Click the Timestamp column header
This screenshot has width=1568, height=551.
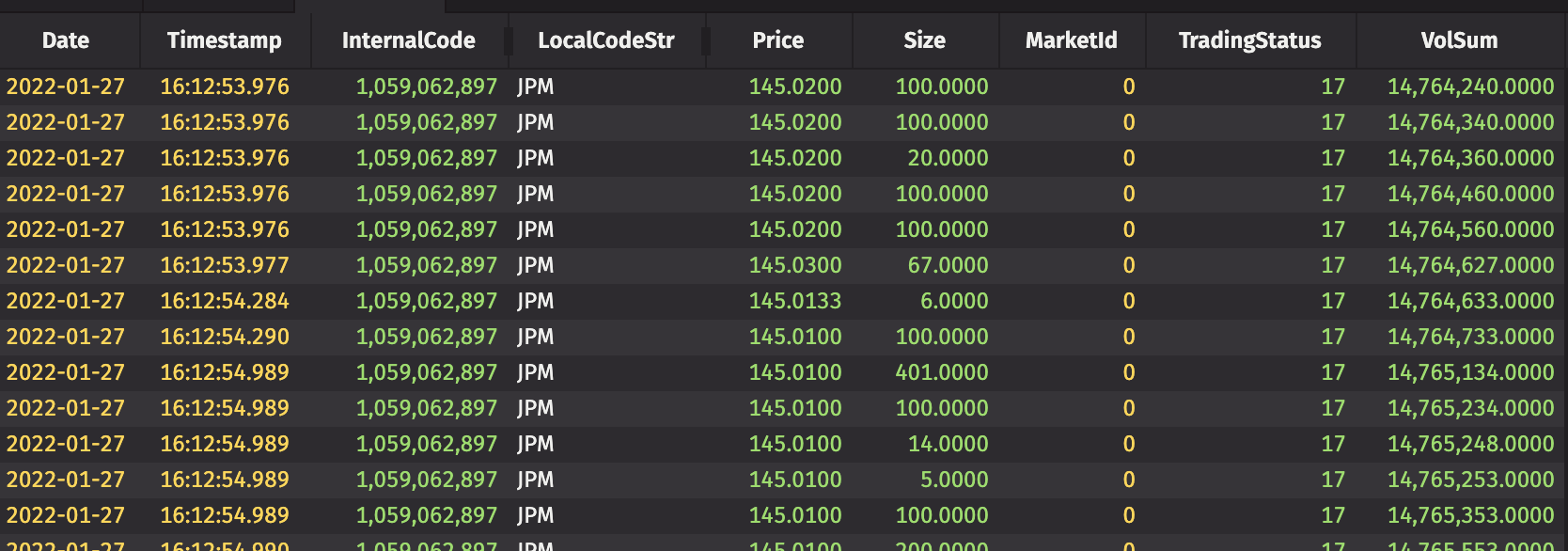point(224,40)
